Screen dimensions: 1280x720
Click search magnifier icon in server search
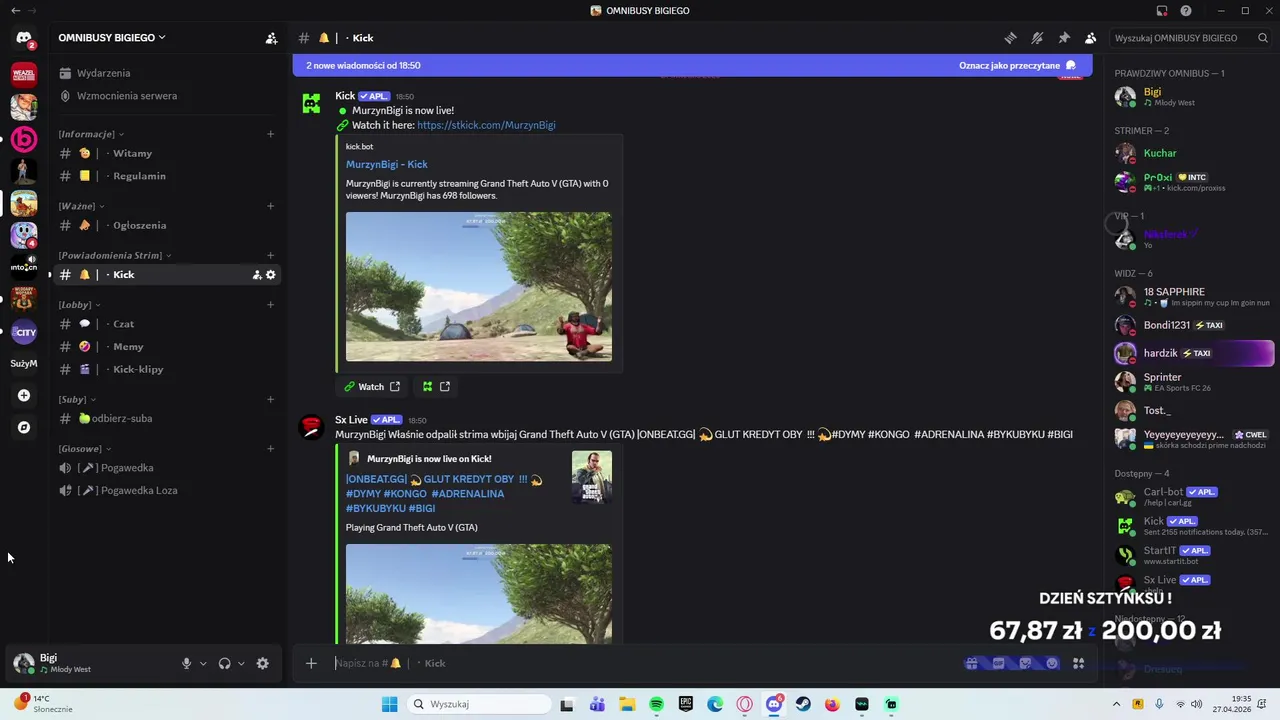click(x=1264, y=38)
